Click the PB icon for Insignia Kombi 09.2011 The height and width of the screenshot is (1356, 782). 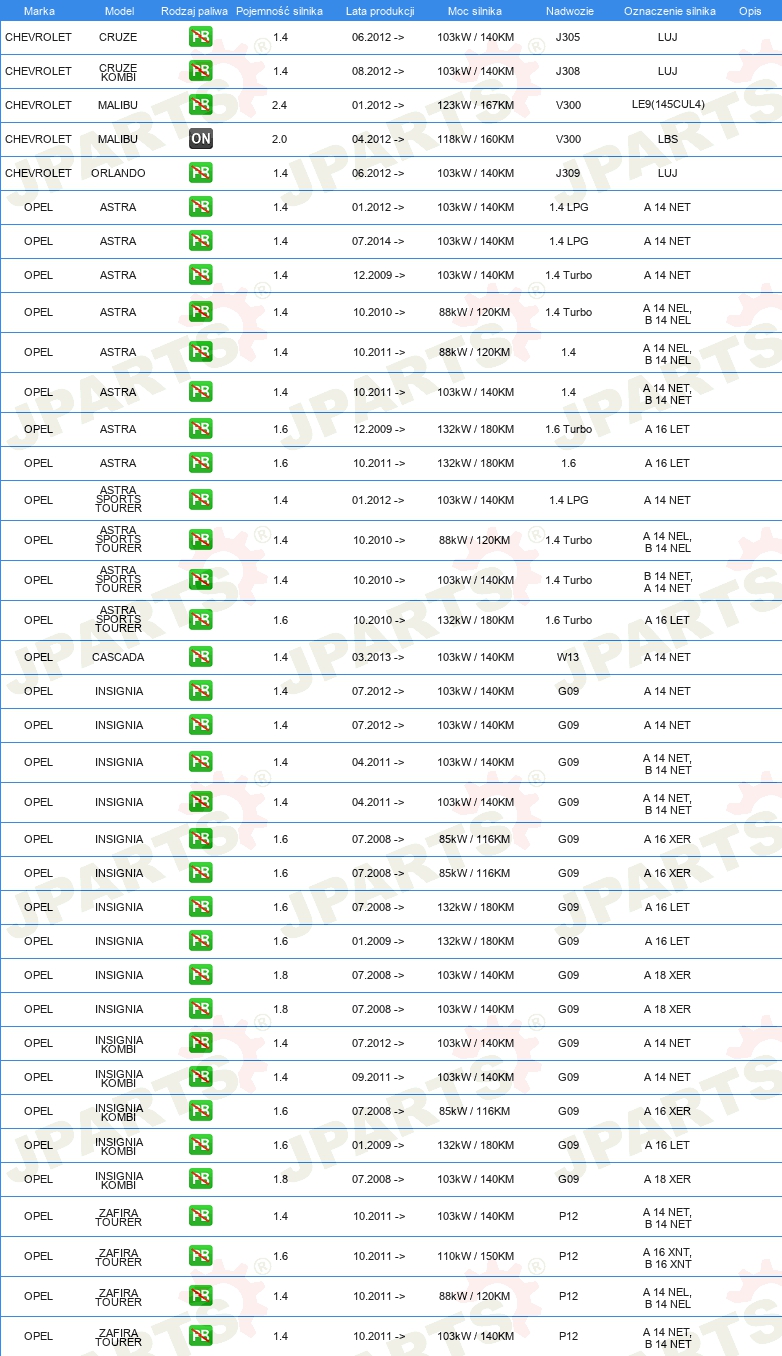click(201, 1077)
